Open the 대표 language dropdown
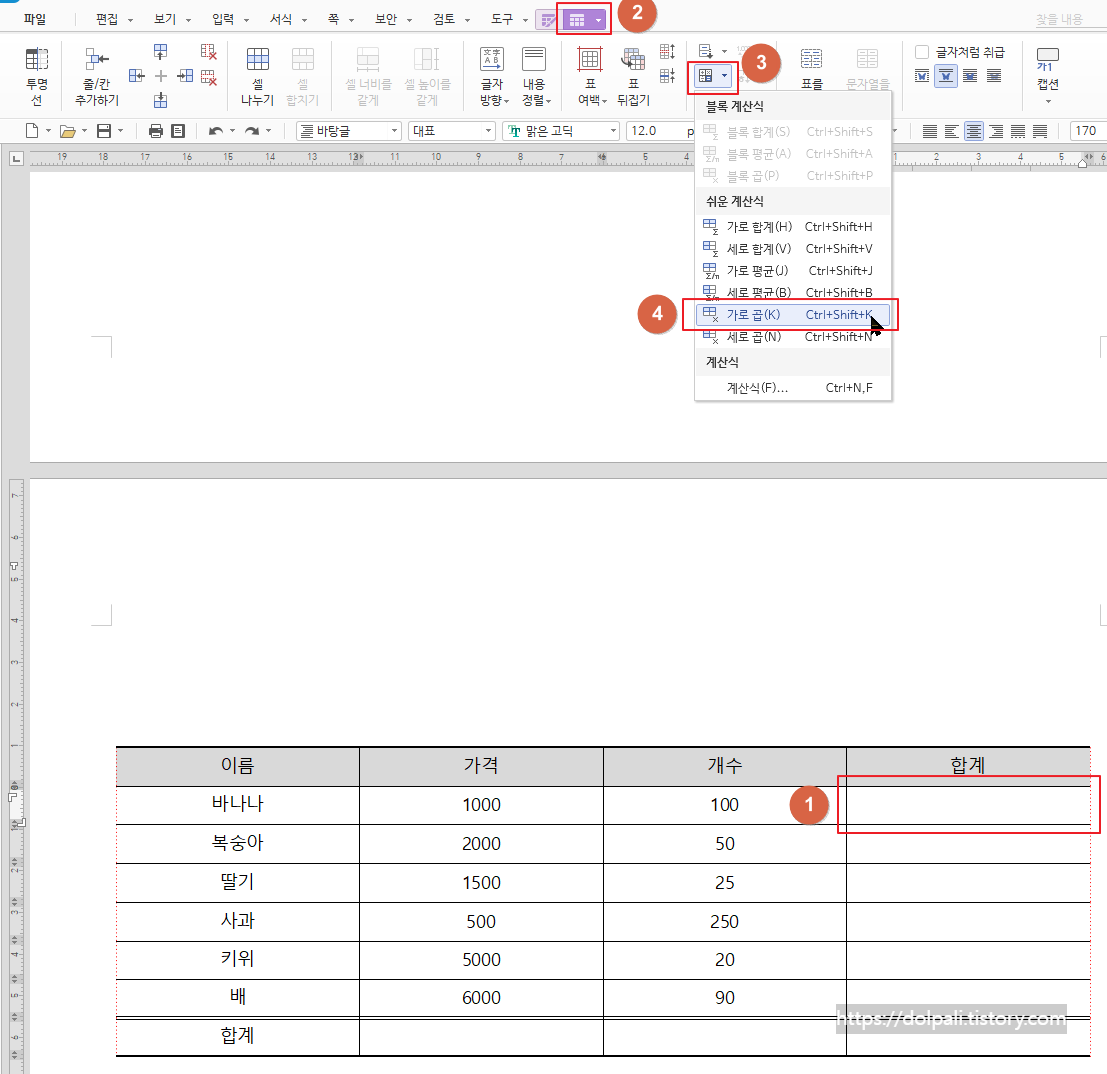1107x1074 pixels. point(451,131)
